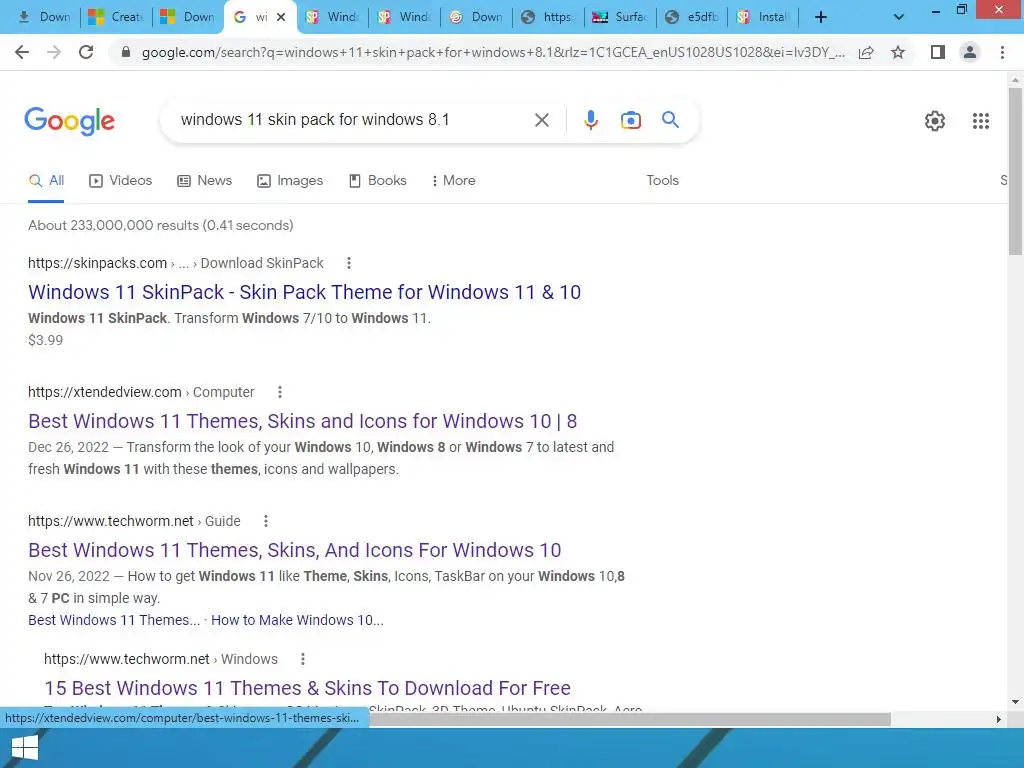The height and width of the screenshot is (768, 1024).
Task: Clear the search box with X
Action: 541,120
